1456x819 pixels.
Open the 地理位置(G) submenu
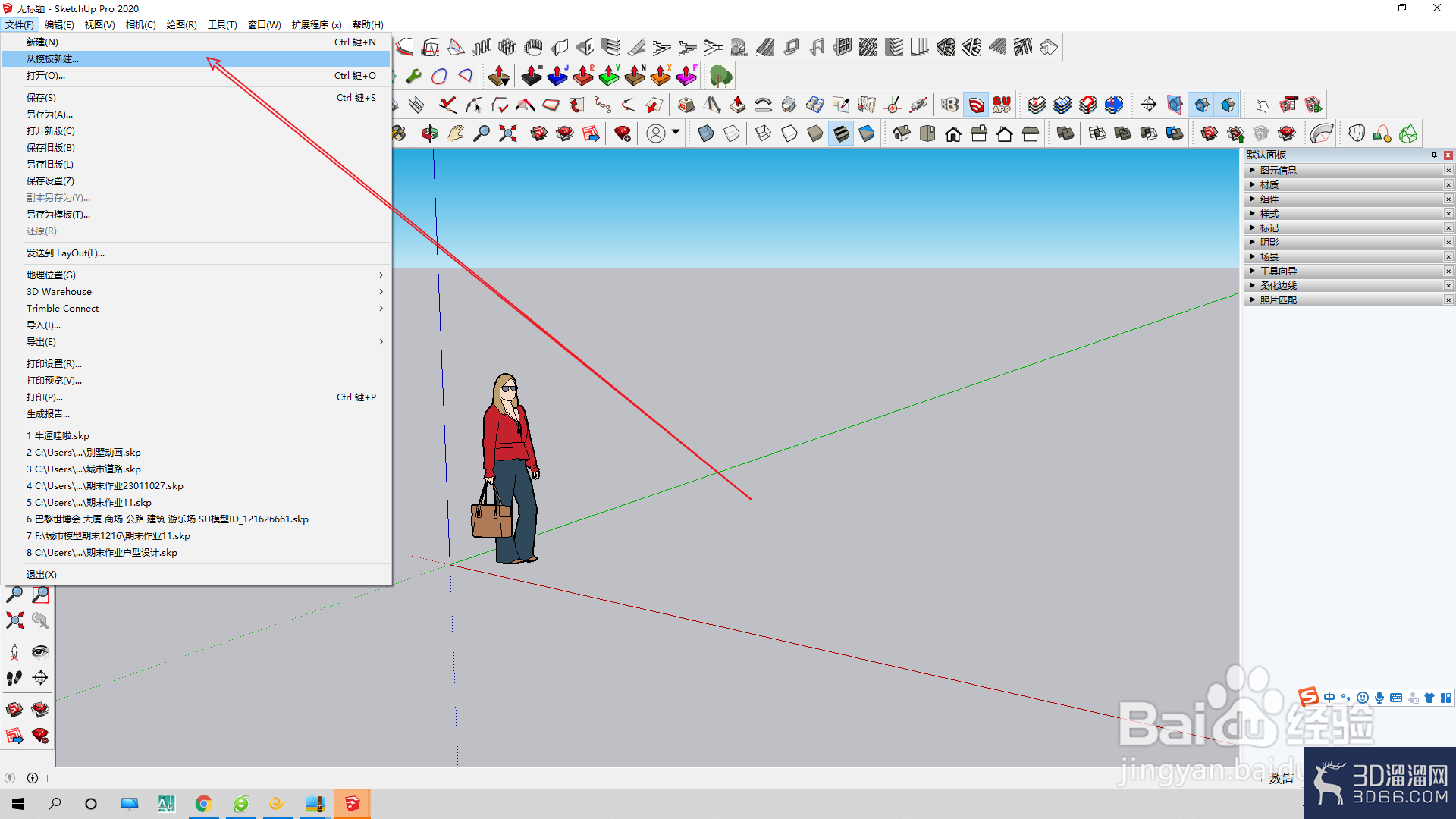(x=196, y=275)
